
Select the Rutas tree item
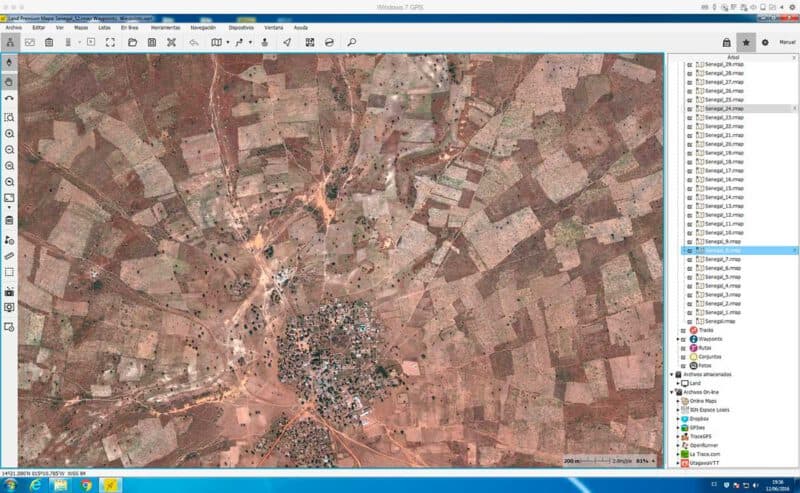tap(705, 348)
